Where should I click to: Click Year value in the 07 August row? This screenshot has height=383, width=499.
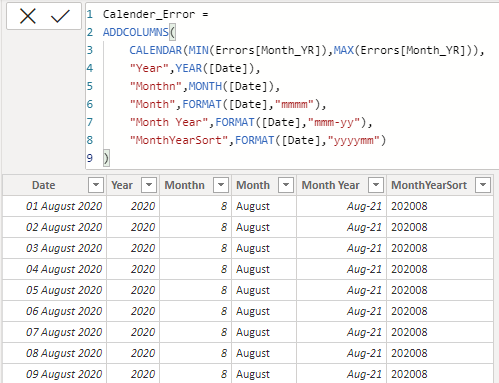pos(133,332)
